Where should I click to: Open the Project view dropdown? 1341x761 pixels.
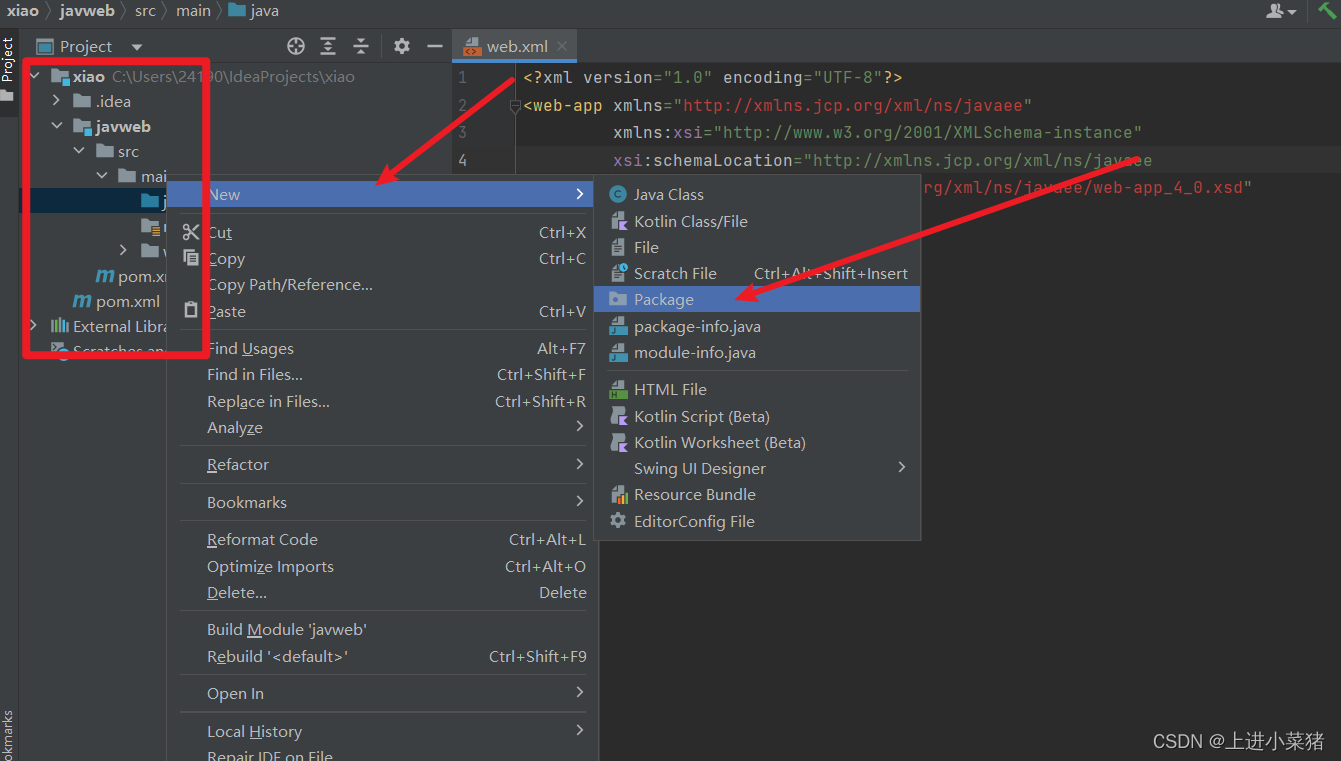[x=137, y=47]
